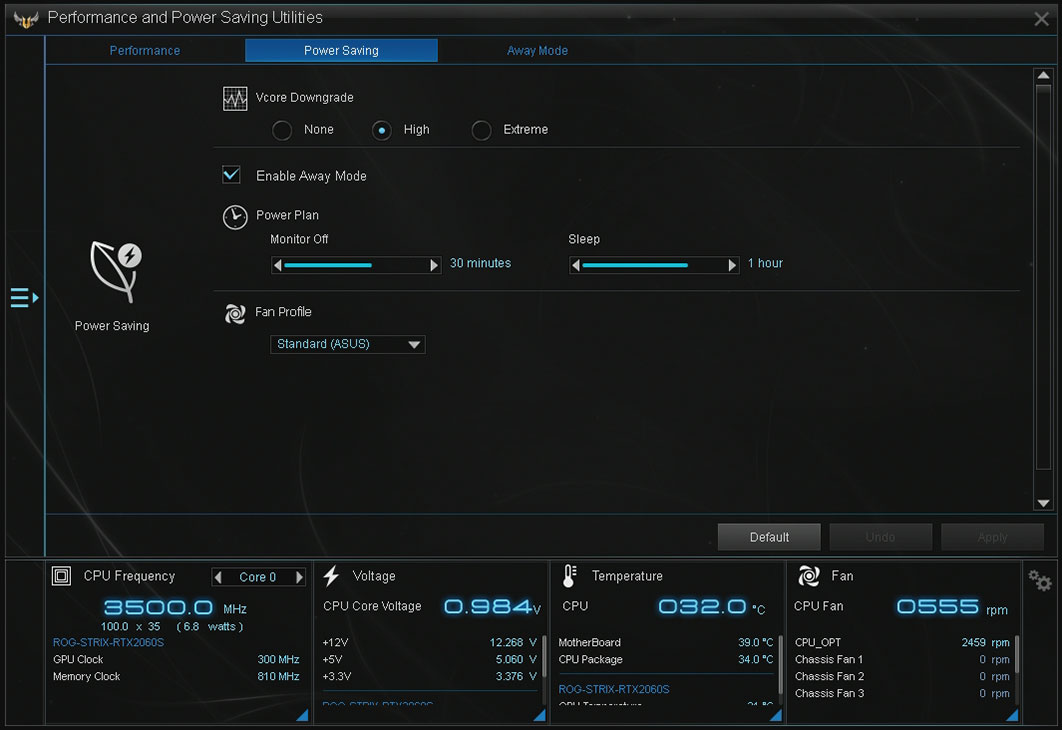The height and width of the screenshot is (730, 1062).
Task: Click the 1 hour Sleep value
Action: [765, 263]
